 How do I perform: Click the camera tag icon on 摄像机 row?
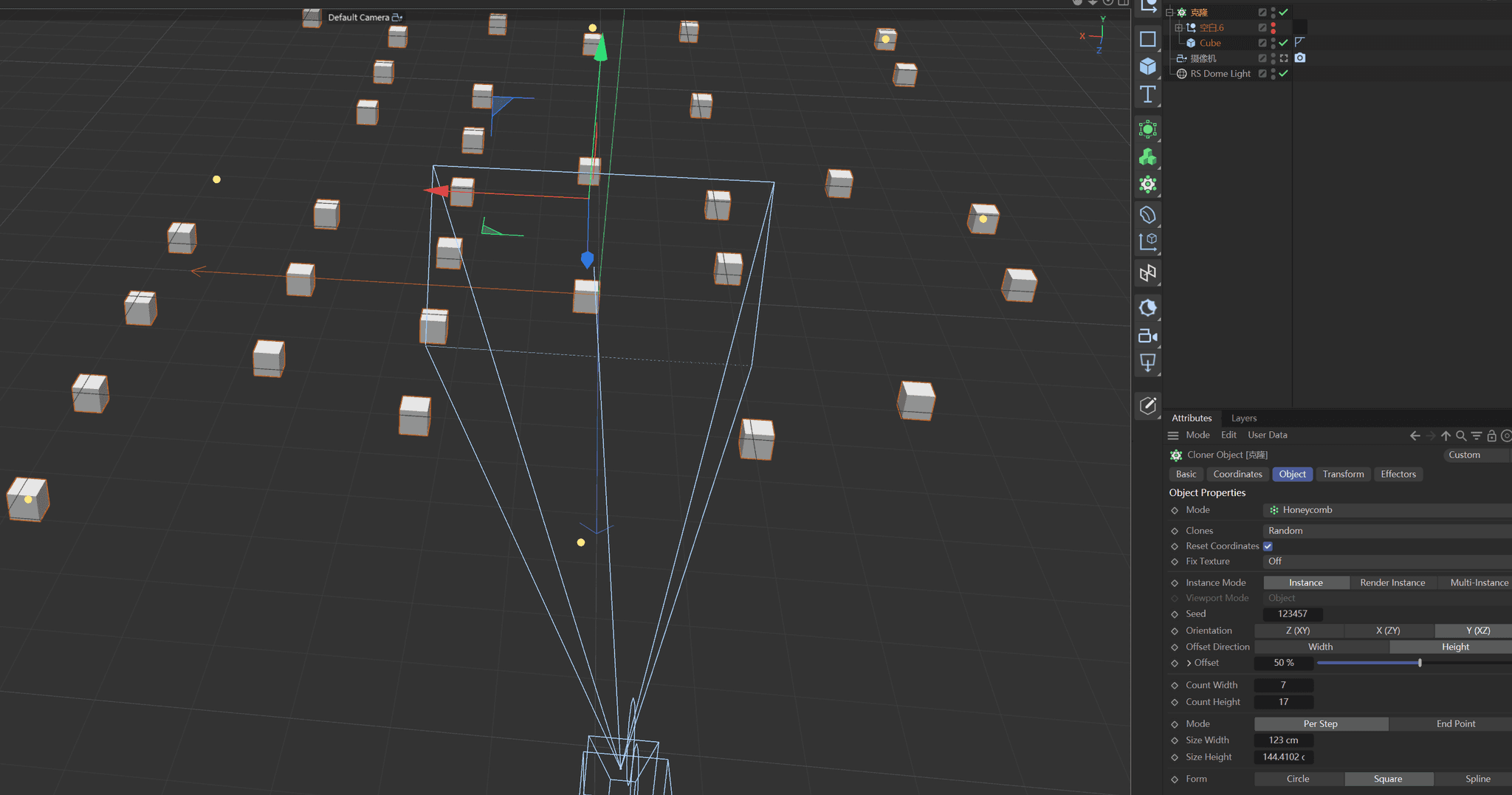[x=1300, y=58]
